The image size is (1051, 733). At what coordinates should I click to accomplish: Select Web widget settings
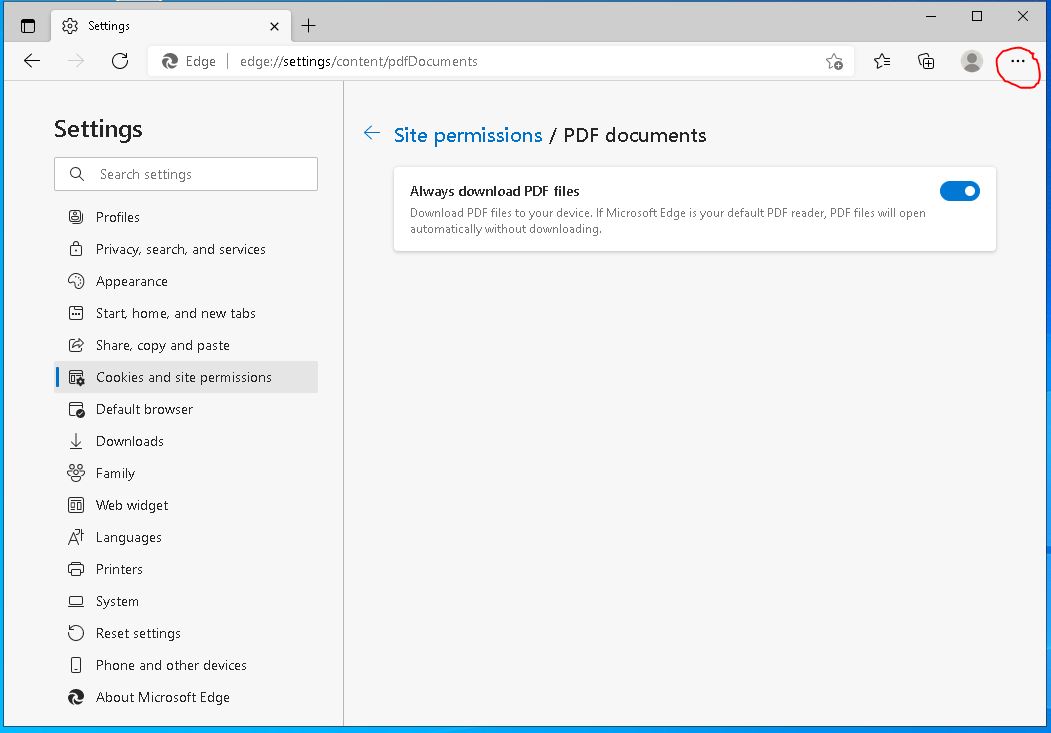click(x=186, y=505)
